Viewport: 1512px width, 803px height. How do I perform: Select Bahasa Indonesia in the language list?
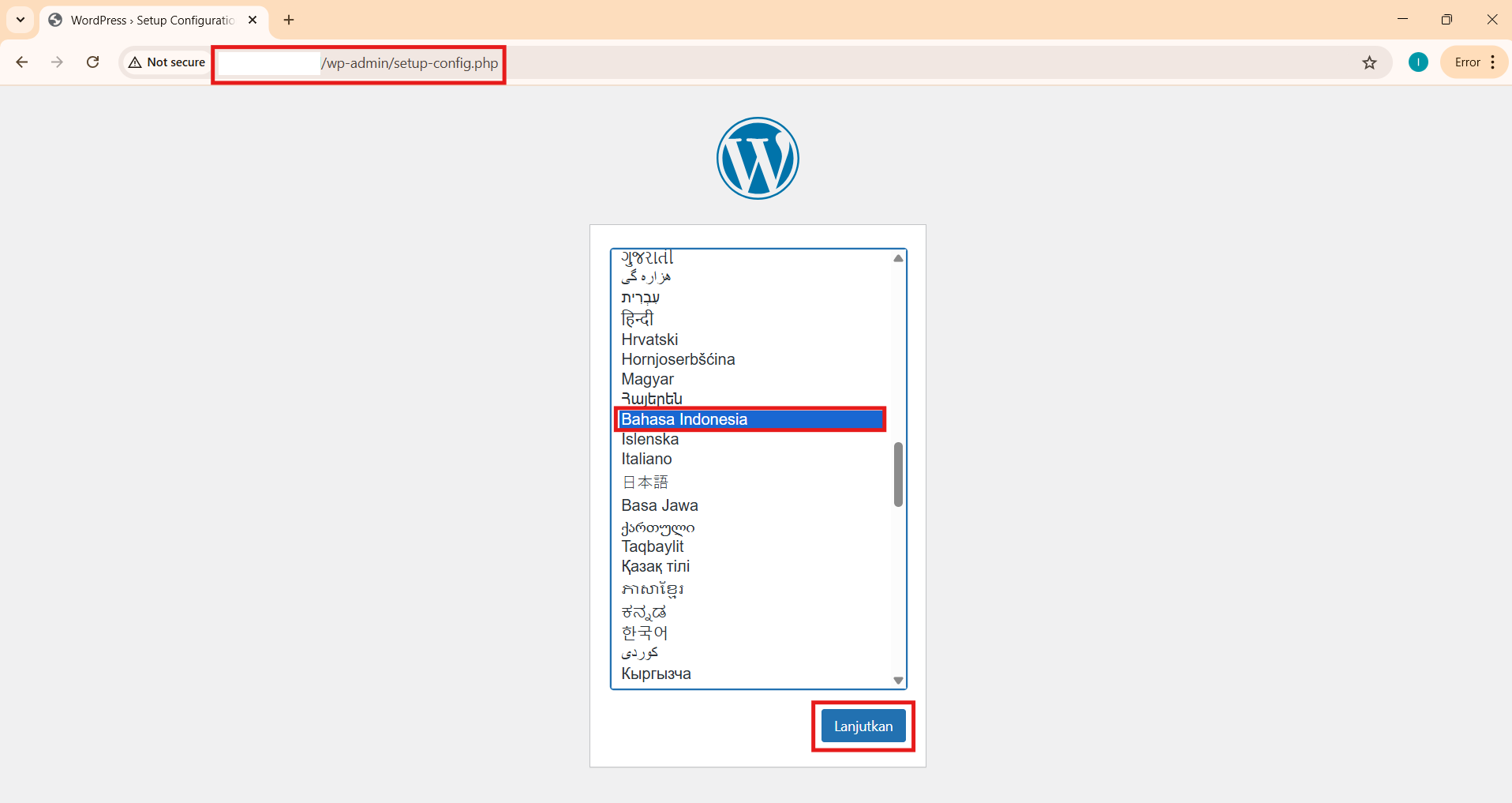point(685,419)
